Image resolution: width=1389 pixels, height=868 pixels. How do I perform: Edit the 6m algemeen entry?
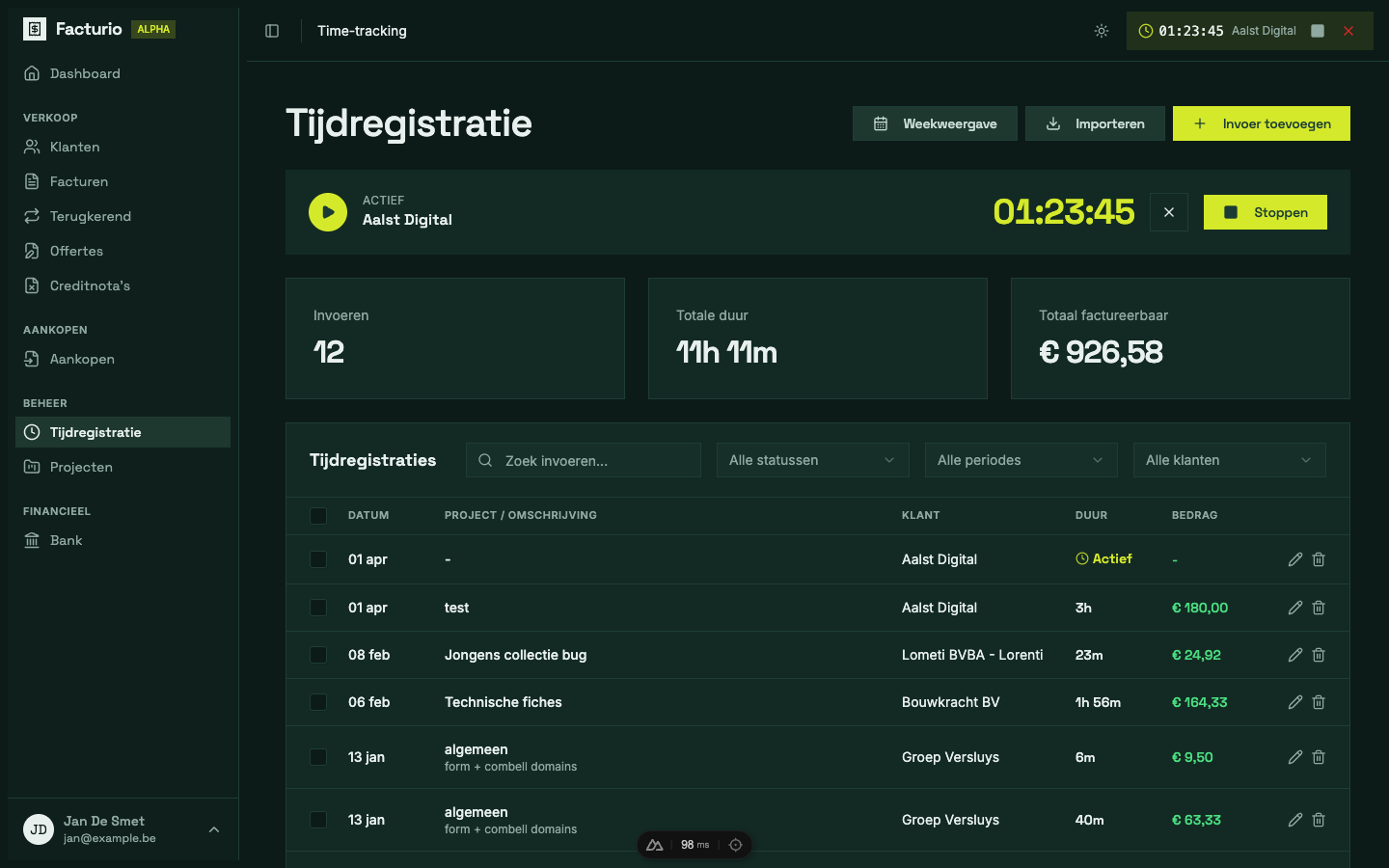pyautogui.click(x=1295, y=757)
